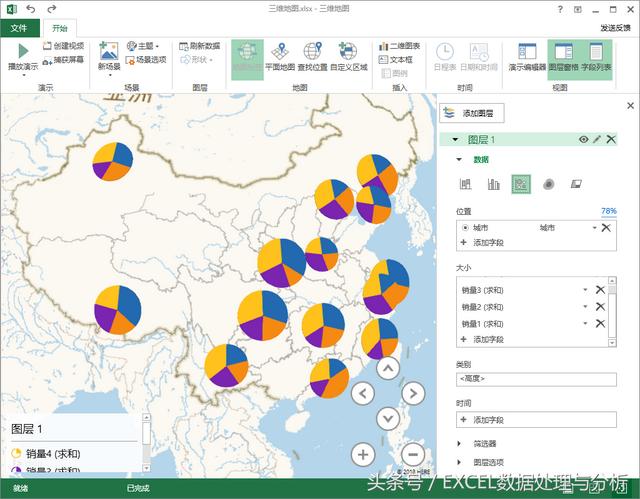Open the 文件 file tab
This screenshot has height=499, width=640.
click(19, 28)
